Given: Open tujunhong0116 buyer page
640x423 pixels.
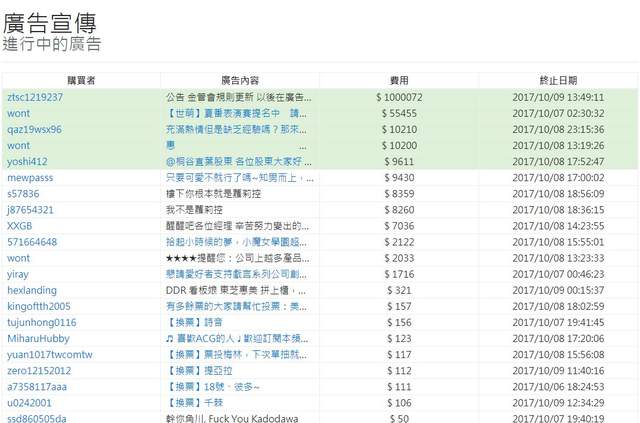Looking at the screenshot, I should tap(41, 322).
